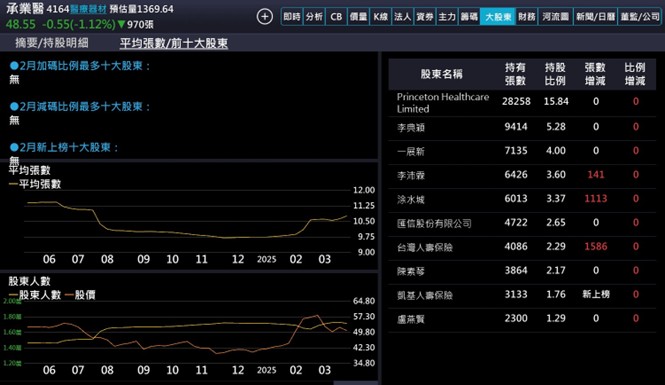Screen dimensions: 665x385
Task: Click the 新上榜 label
Action: click(x=596, y=294)
